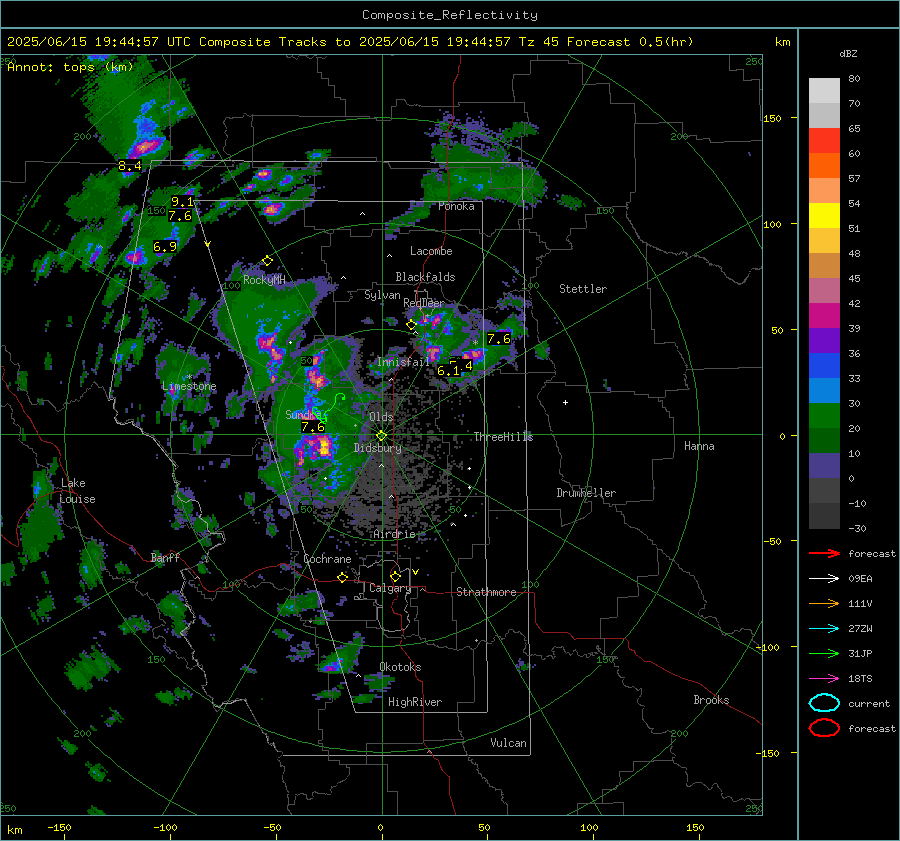Click the 7.6 tops label below Sundre
This screenshot has height=841, width=900.
[313, 427]
